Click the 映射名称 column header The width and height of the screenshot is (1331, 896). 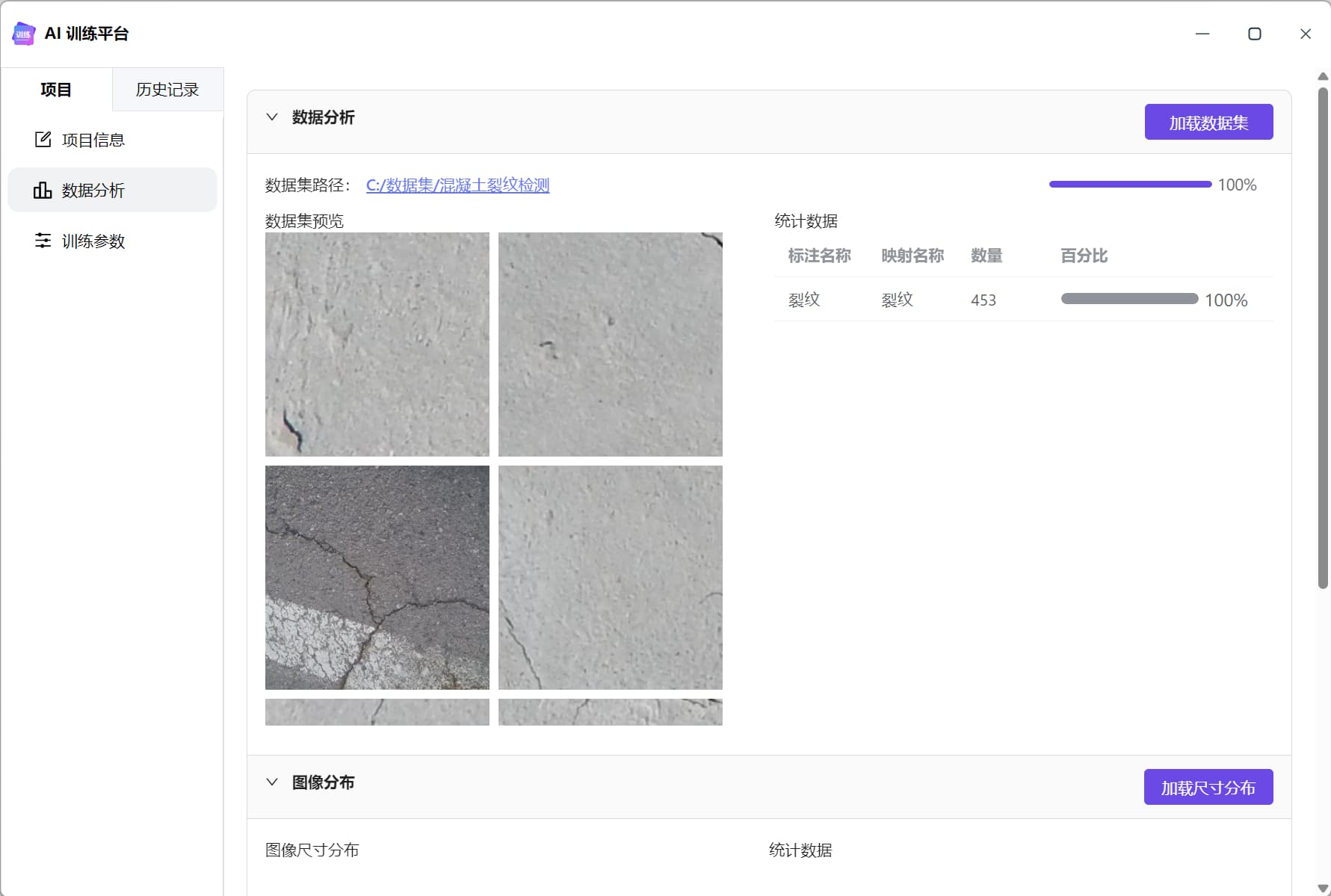pyautogui.click(x=912, y=256)
